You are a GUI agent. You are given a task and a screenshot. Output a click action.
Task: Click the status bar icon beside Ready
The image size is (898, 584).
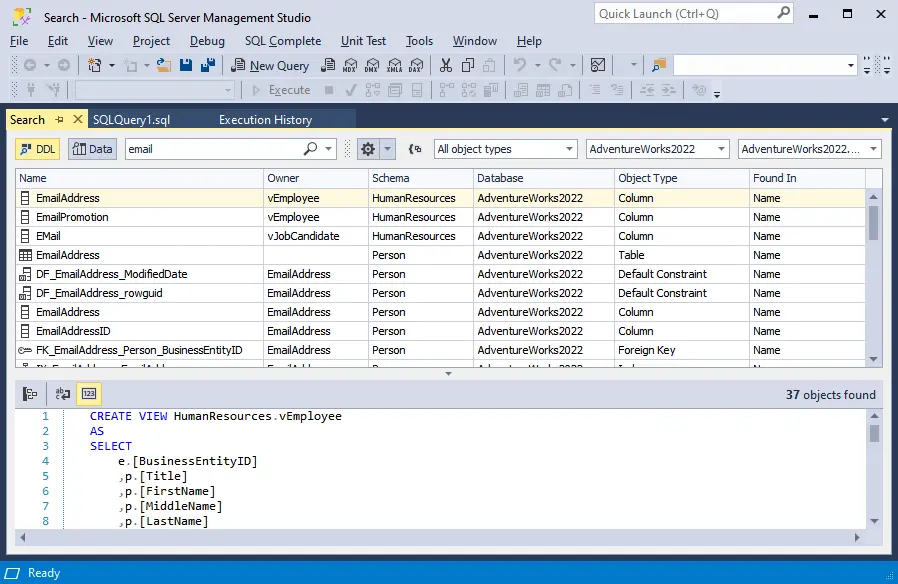click(x=13, y=573)
